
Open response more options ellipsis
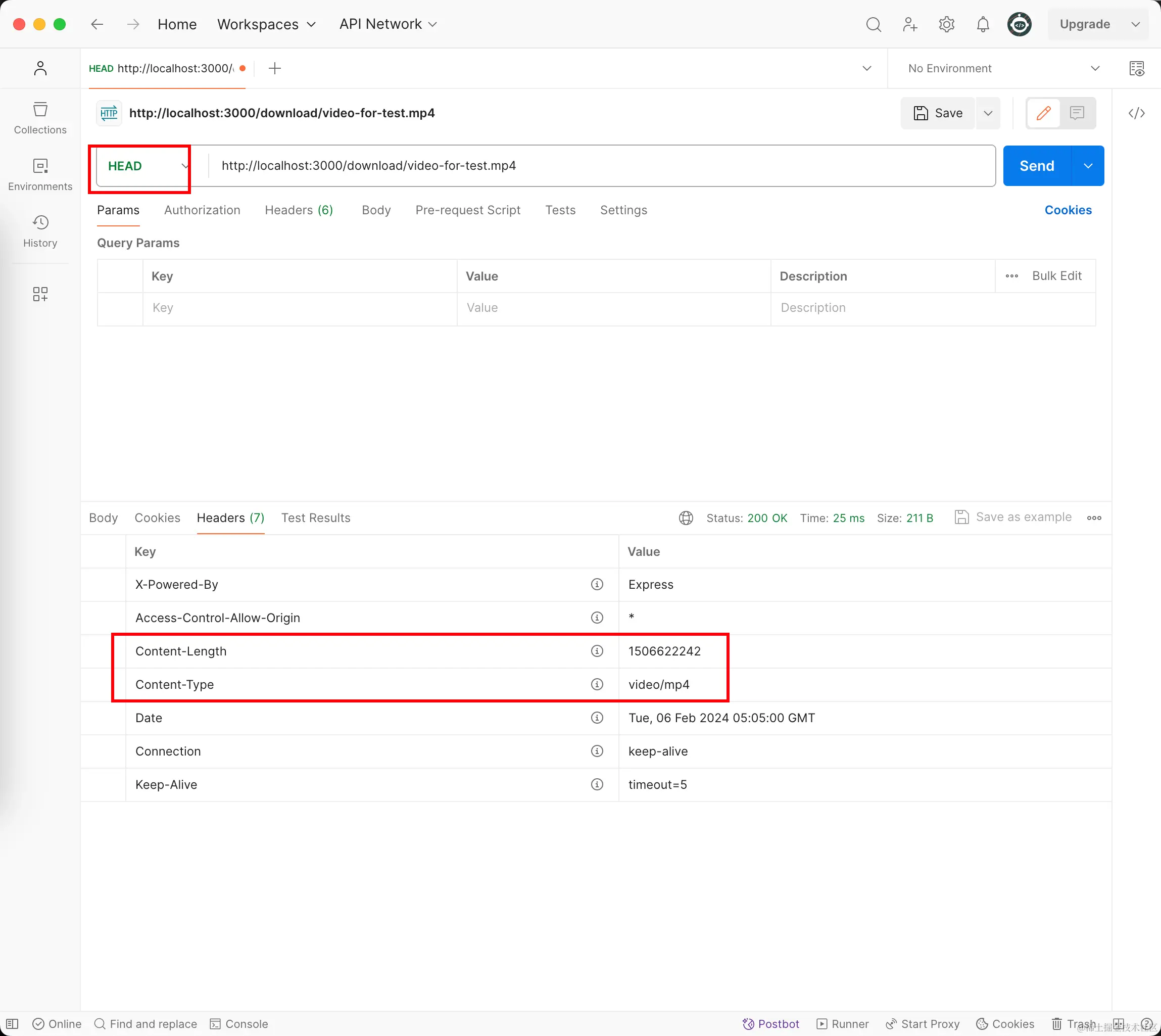(1094, 518)
